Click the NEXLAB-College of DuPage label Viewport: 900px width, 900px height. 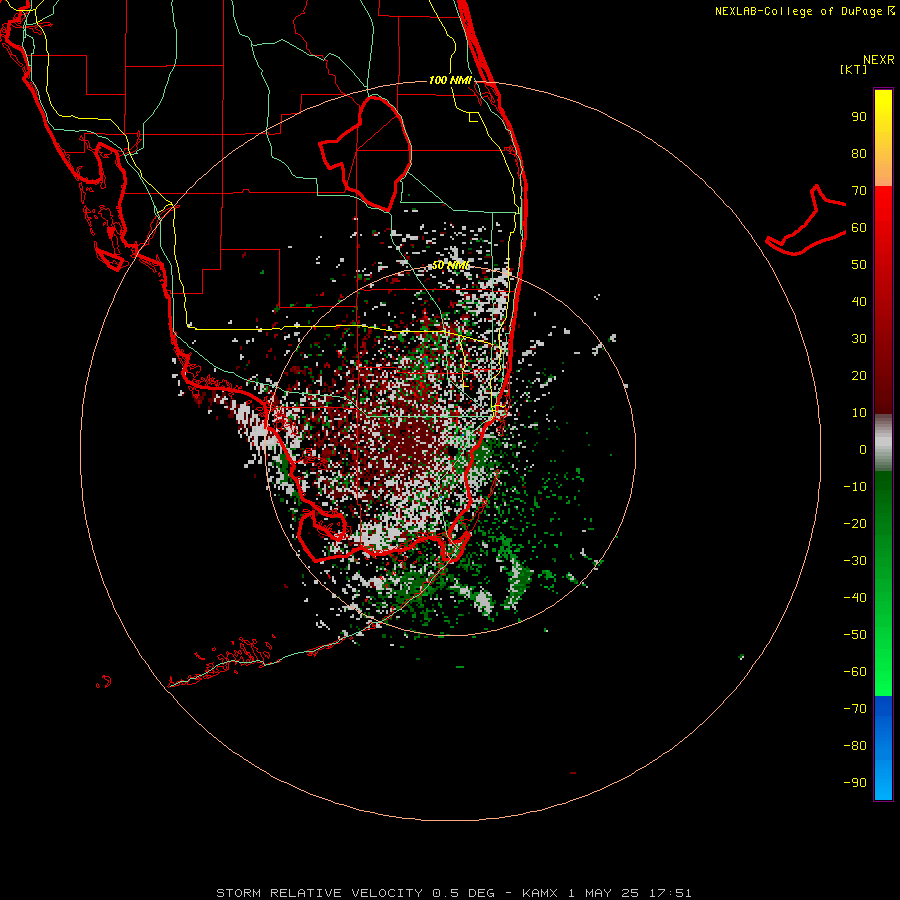pos(804,11)
